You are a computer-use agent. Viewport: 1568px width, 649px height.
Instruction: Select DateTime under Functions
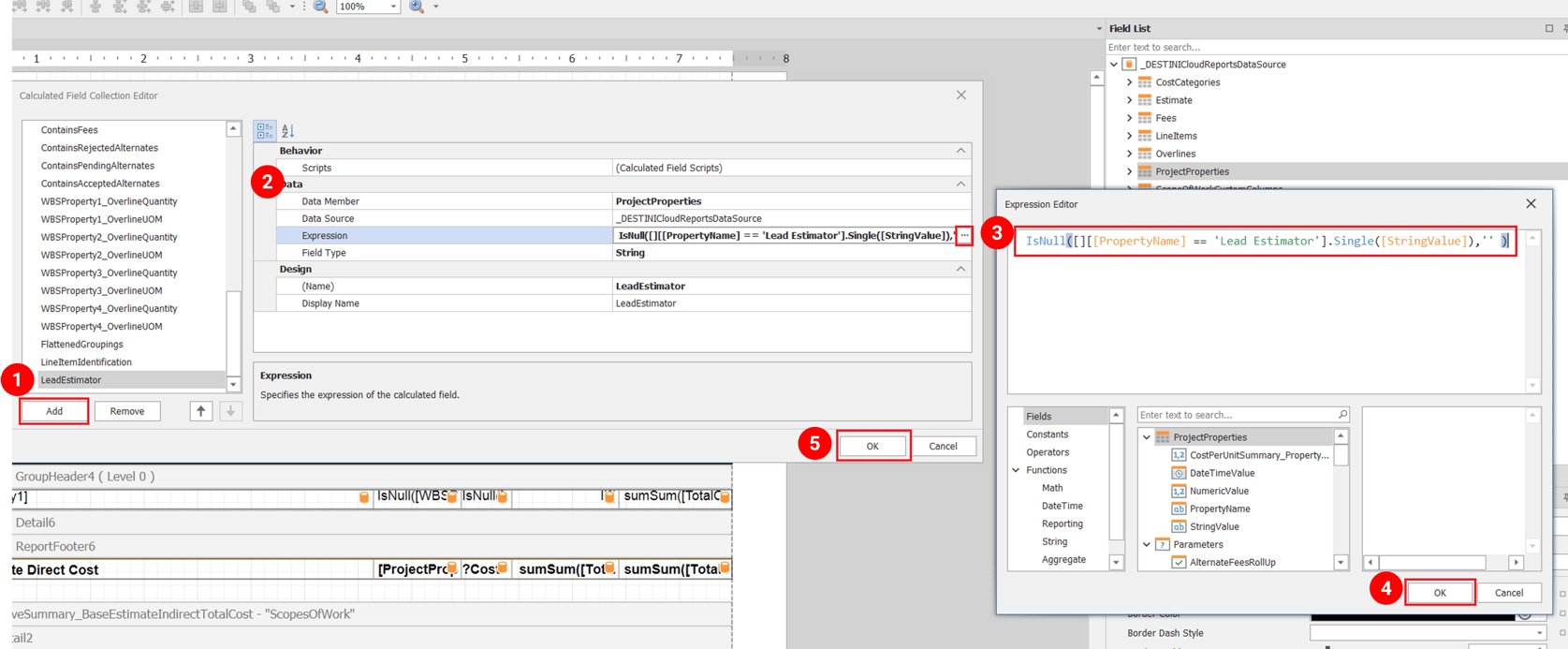pyautogui.click(x=1062, y=506)
